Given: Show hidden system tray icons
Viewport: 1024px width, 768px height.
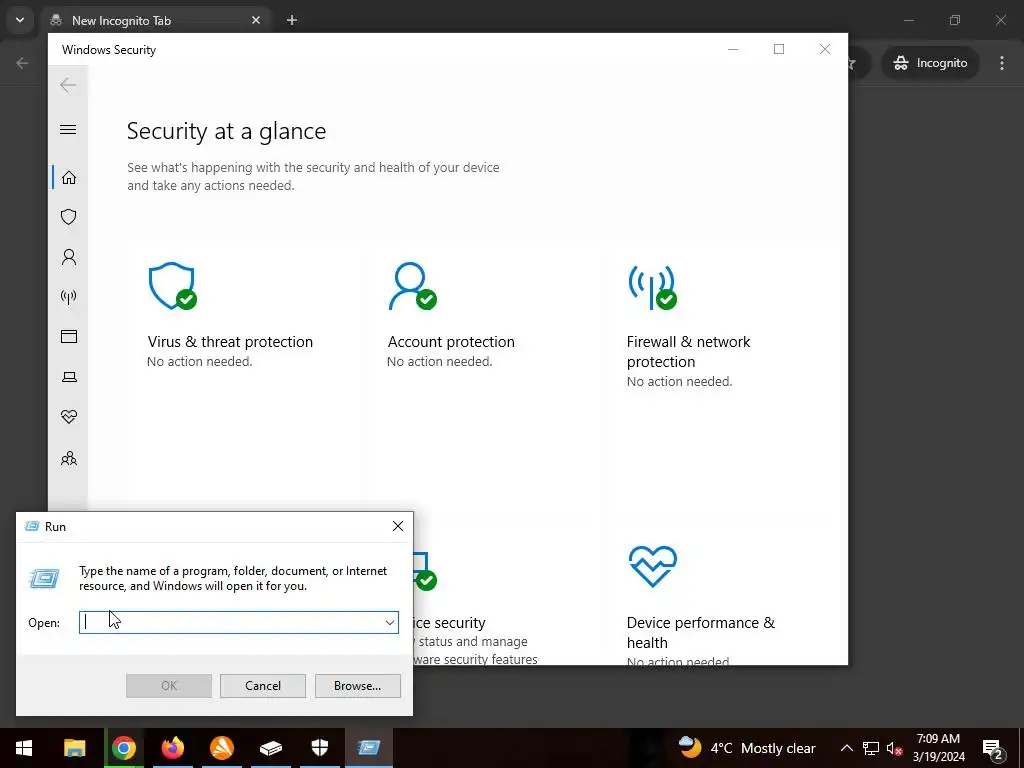Looking at the screenshot, I should click(x=846, y=748).
